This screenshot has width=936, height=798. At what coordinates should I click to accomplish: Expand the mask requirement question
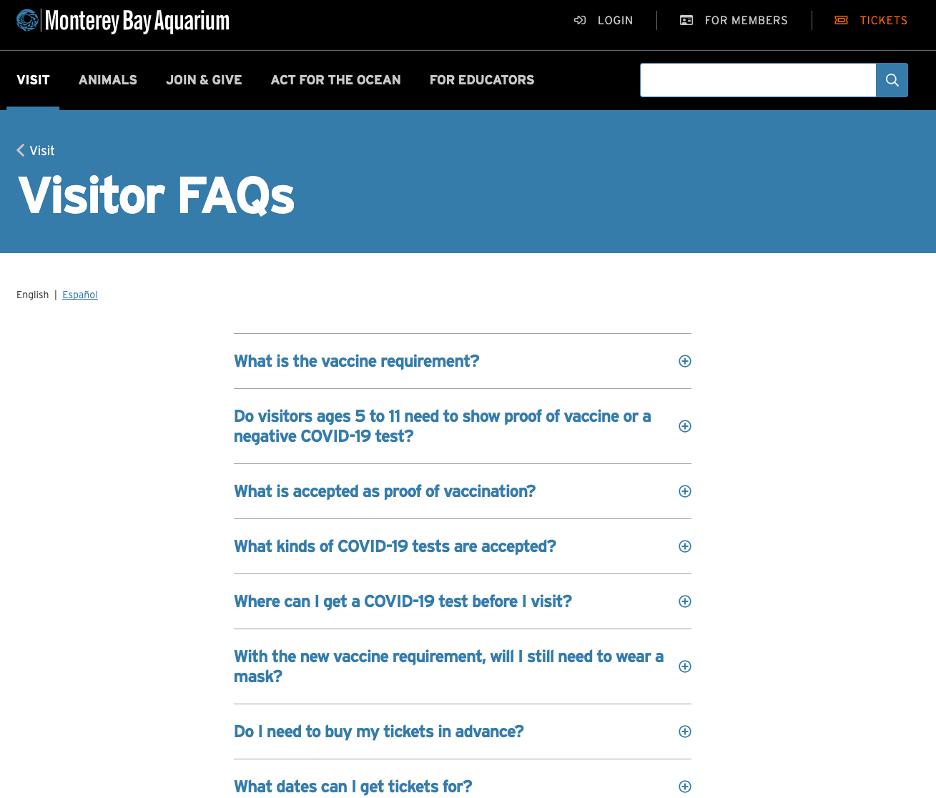448,666
